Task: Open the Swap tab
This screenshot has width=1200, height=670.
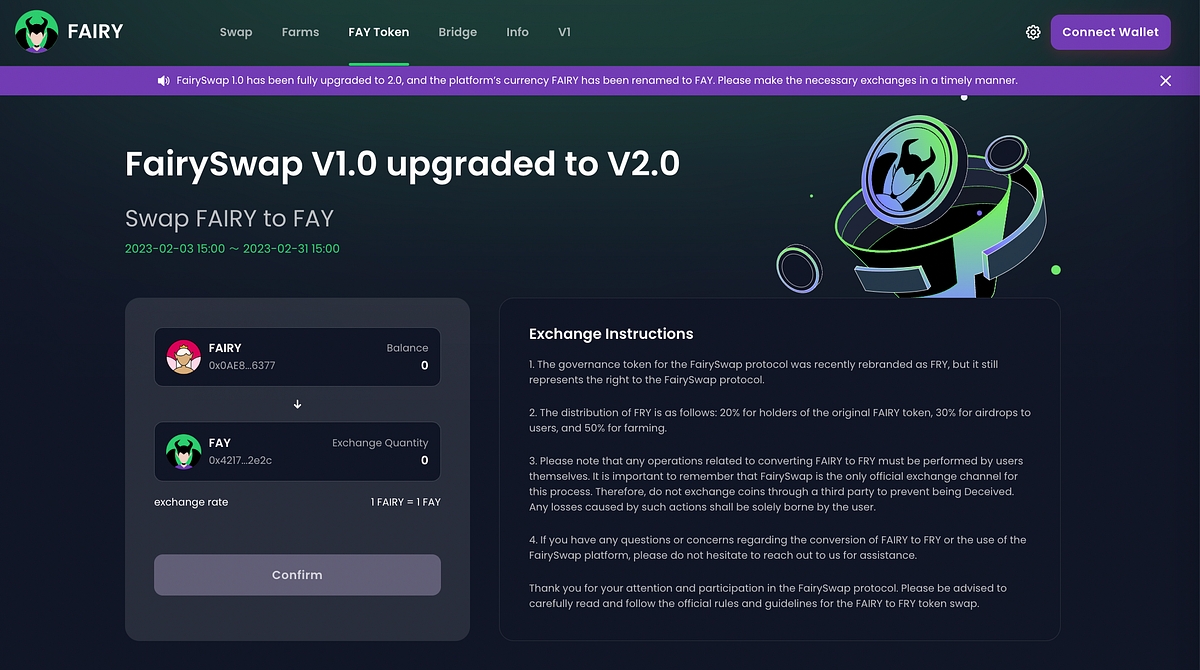Action: 236,32
